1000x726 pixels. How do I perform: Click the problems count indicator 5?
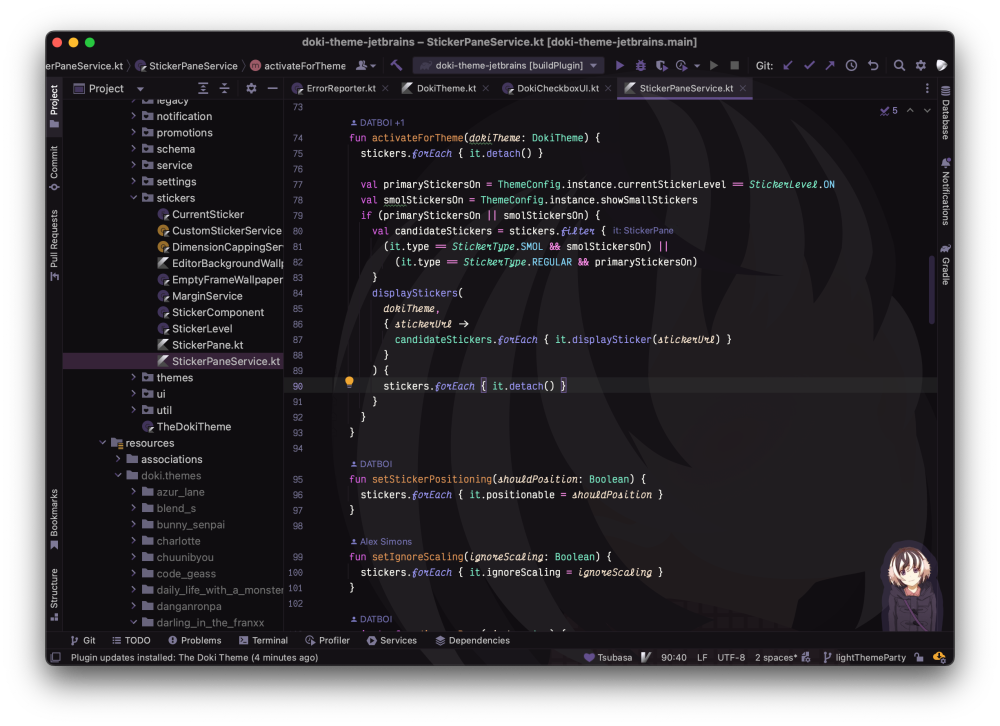click(888, 110)
